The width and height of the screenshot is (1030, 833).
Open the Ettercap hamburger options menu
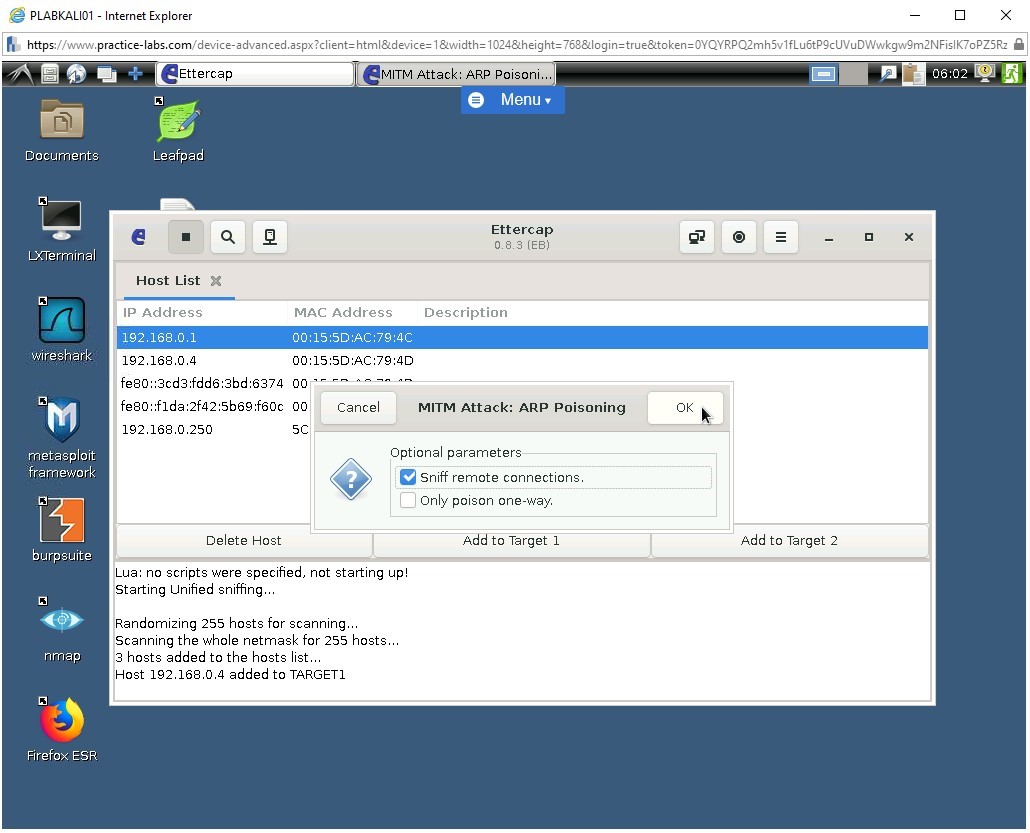pyautogui.click(x=781, y=237)
